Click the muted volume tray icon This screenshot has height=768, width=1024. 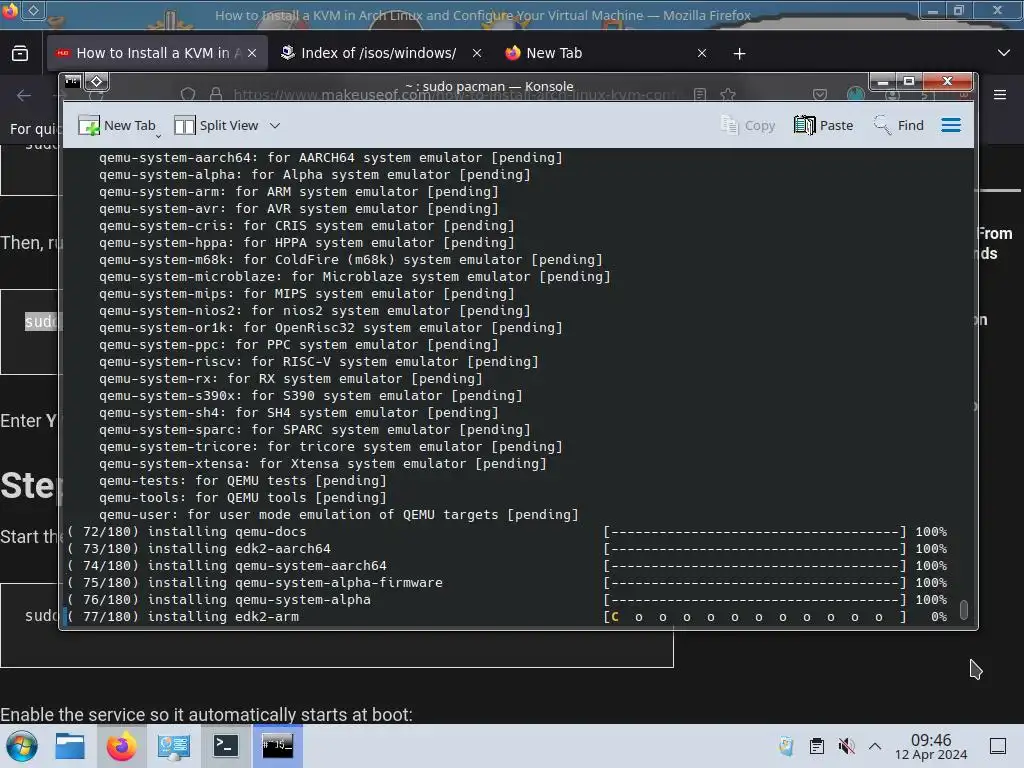tap(846, 746)
